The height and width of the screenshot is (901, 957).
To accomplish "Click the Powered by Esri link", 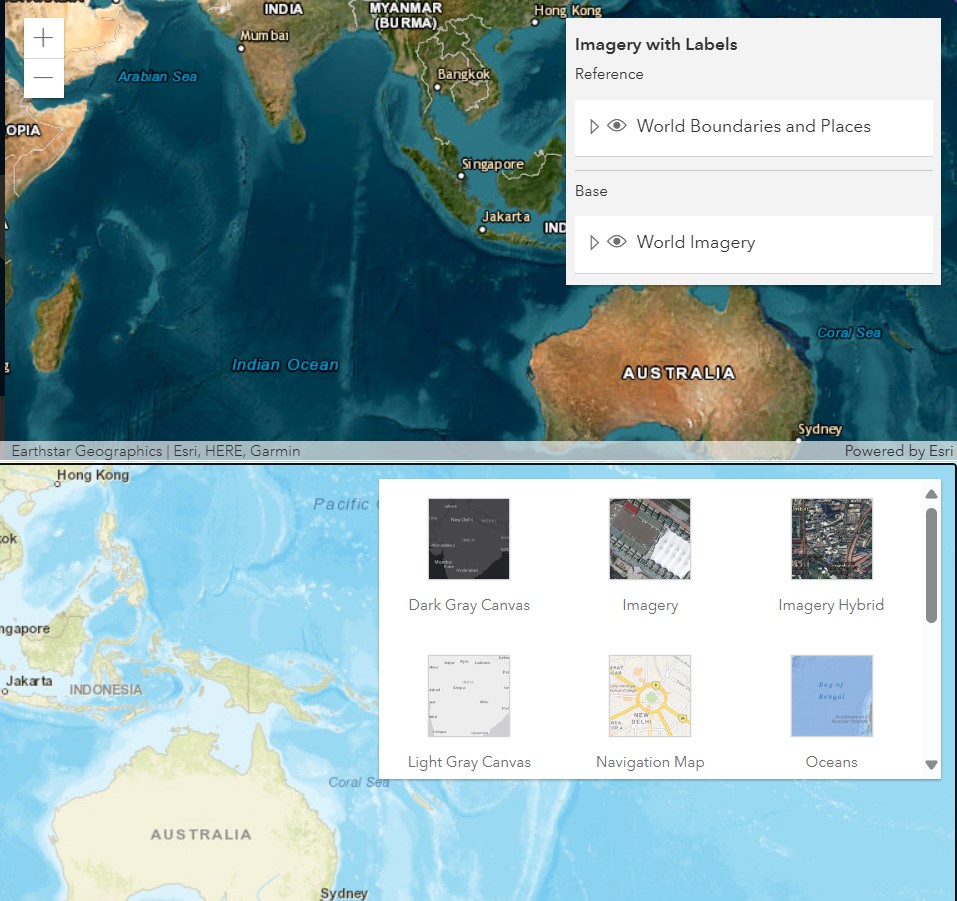I will click(x=898, y=451).
